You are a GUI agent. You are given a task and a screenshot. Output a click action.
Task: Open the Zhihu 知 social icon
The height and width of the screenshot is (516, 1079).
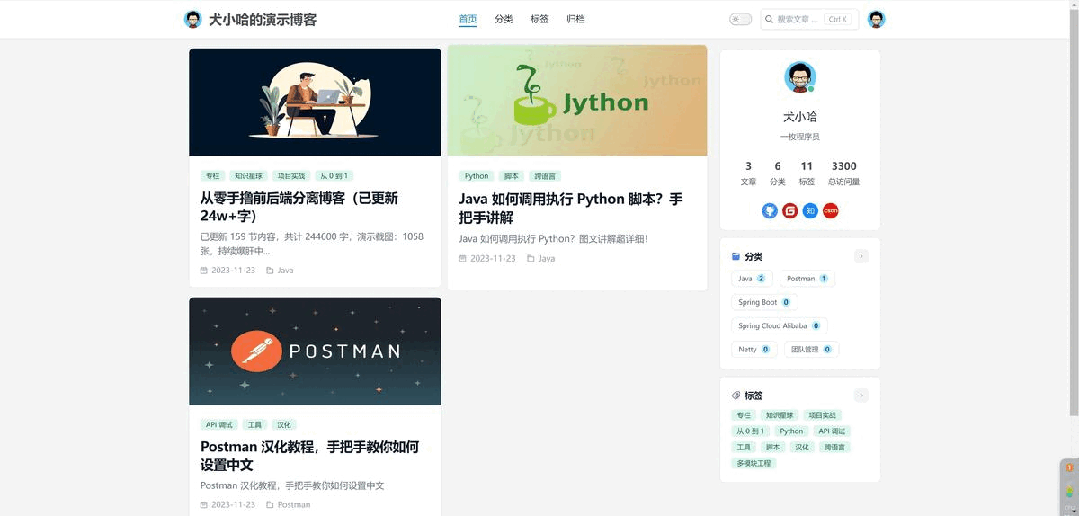pos(811,211)
